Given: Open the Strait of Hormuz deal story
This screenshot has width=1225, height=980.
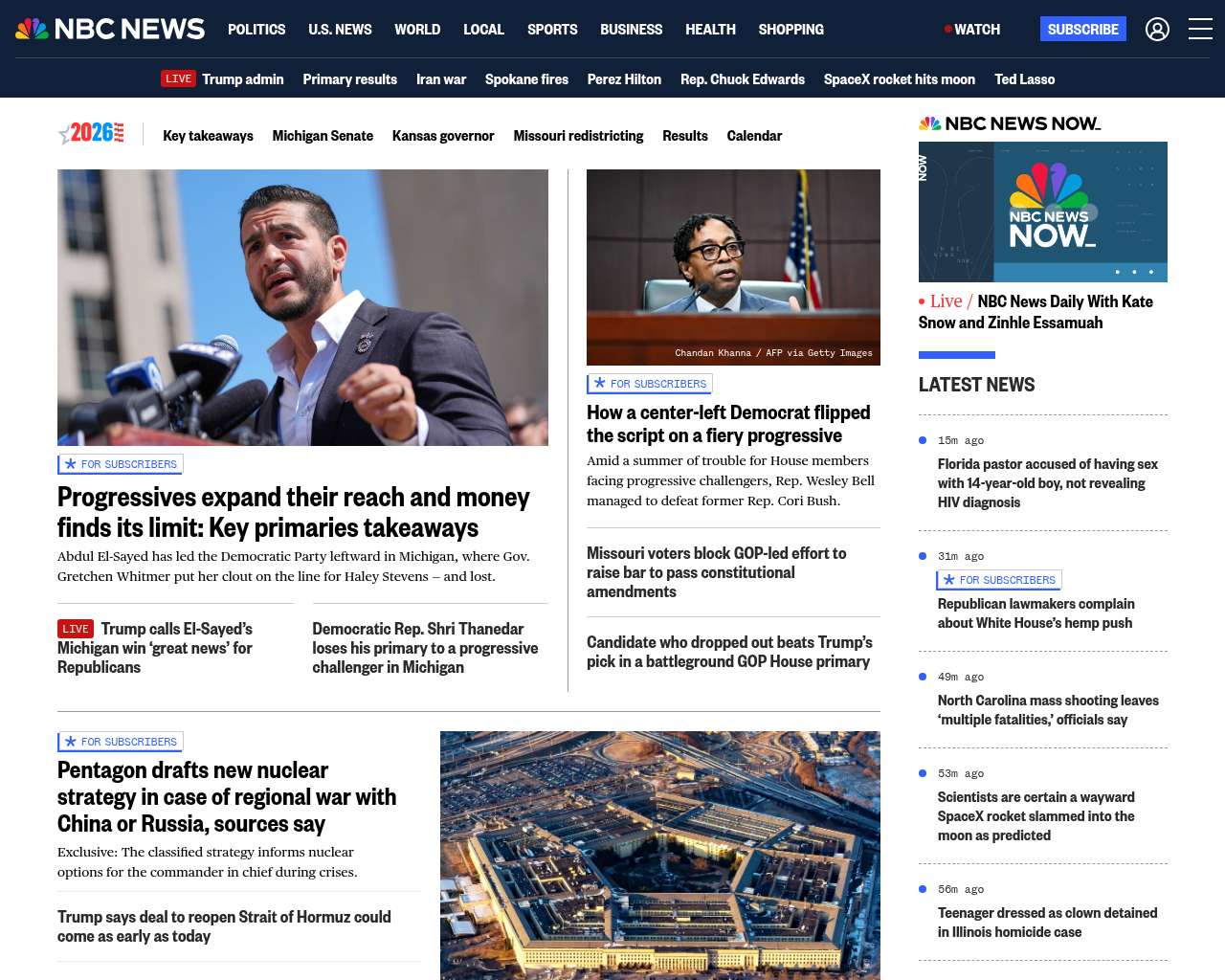Looking at the screenshot, I should pyautogui.click(x=224, y=926).
